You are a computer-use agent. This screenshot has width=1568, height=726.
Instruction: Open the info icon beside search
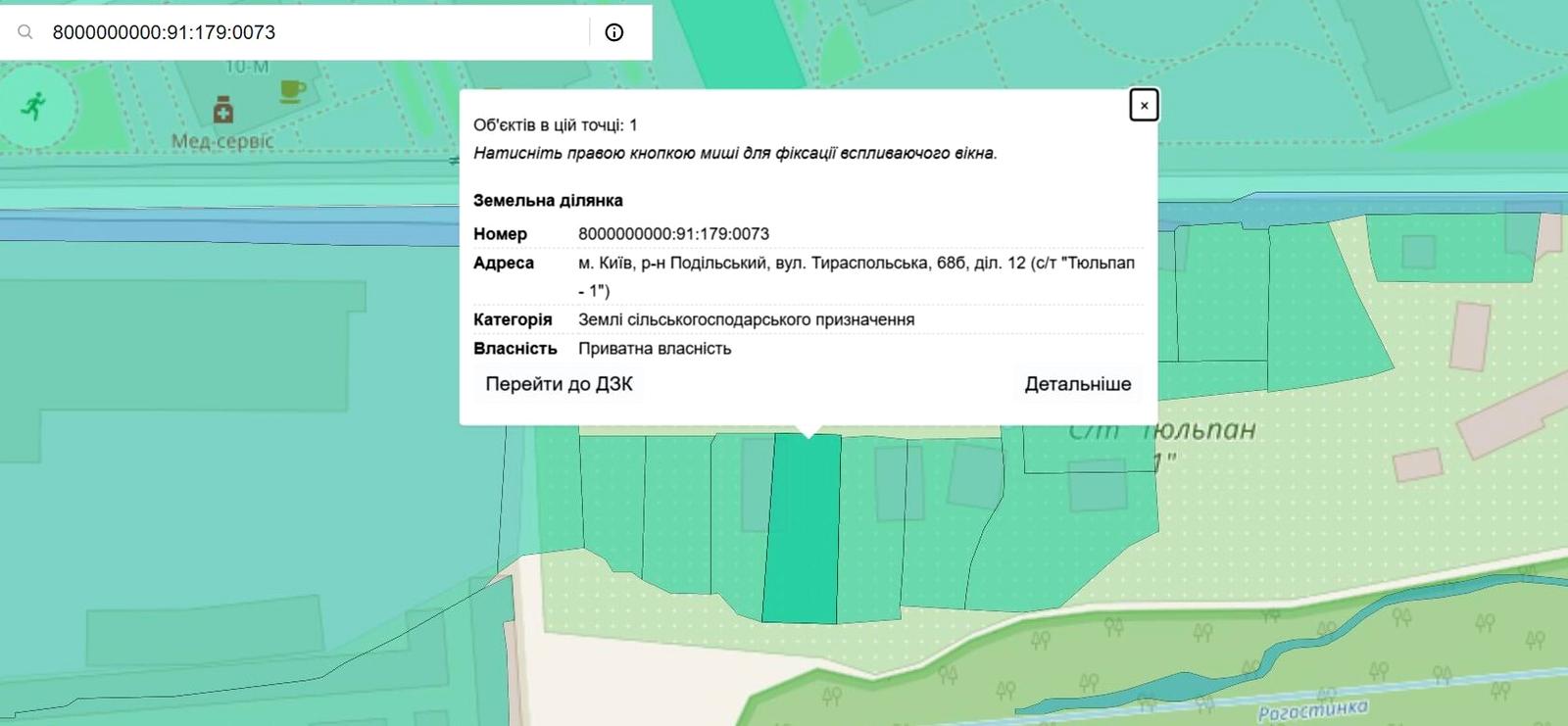pos(614,32)
